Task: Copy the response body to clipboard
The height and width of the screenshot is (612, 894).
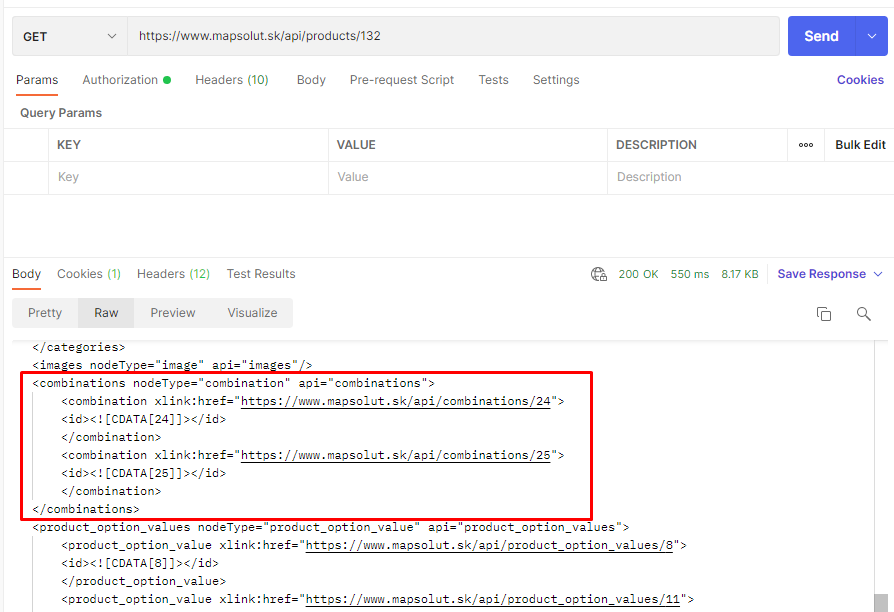Action: click(823, 313)
